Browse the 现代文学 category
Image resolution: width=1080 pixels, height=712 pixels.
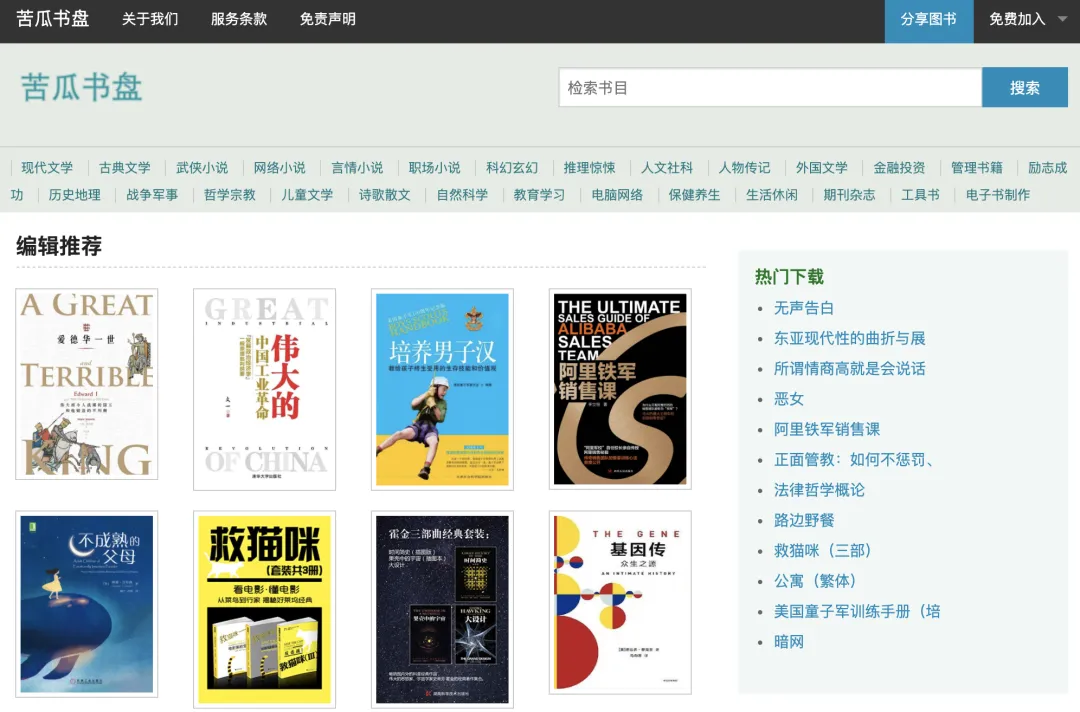click(x=47, y=167)
